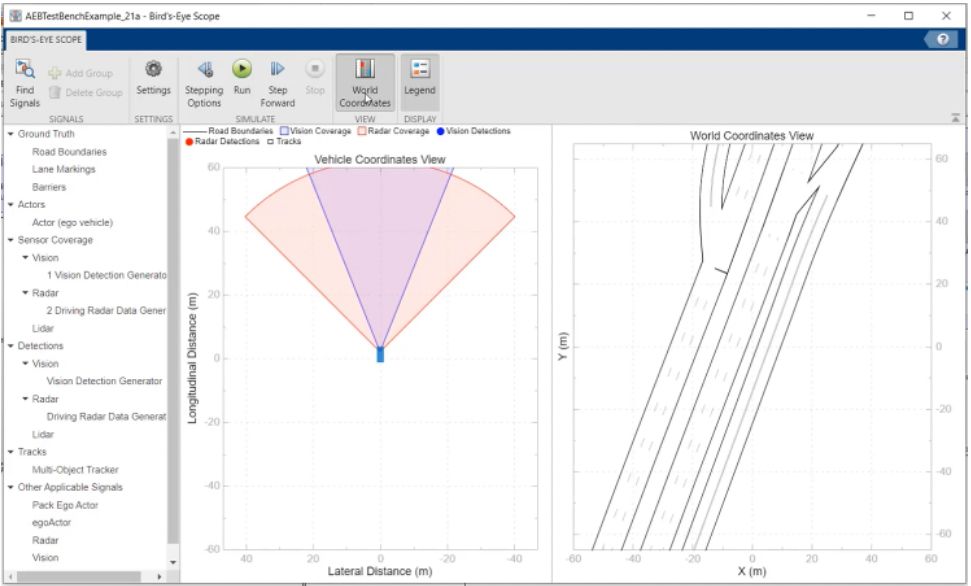971x586 pixels.
Task: Select Pack Ego Actor signal
Action: [x=65, y=505]
